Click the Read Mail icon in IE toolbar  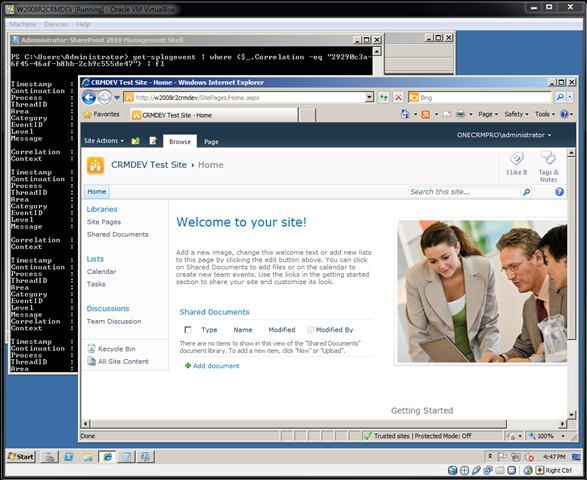point(447,114)
